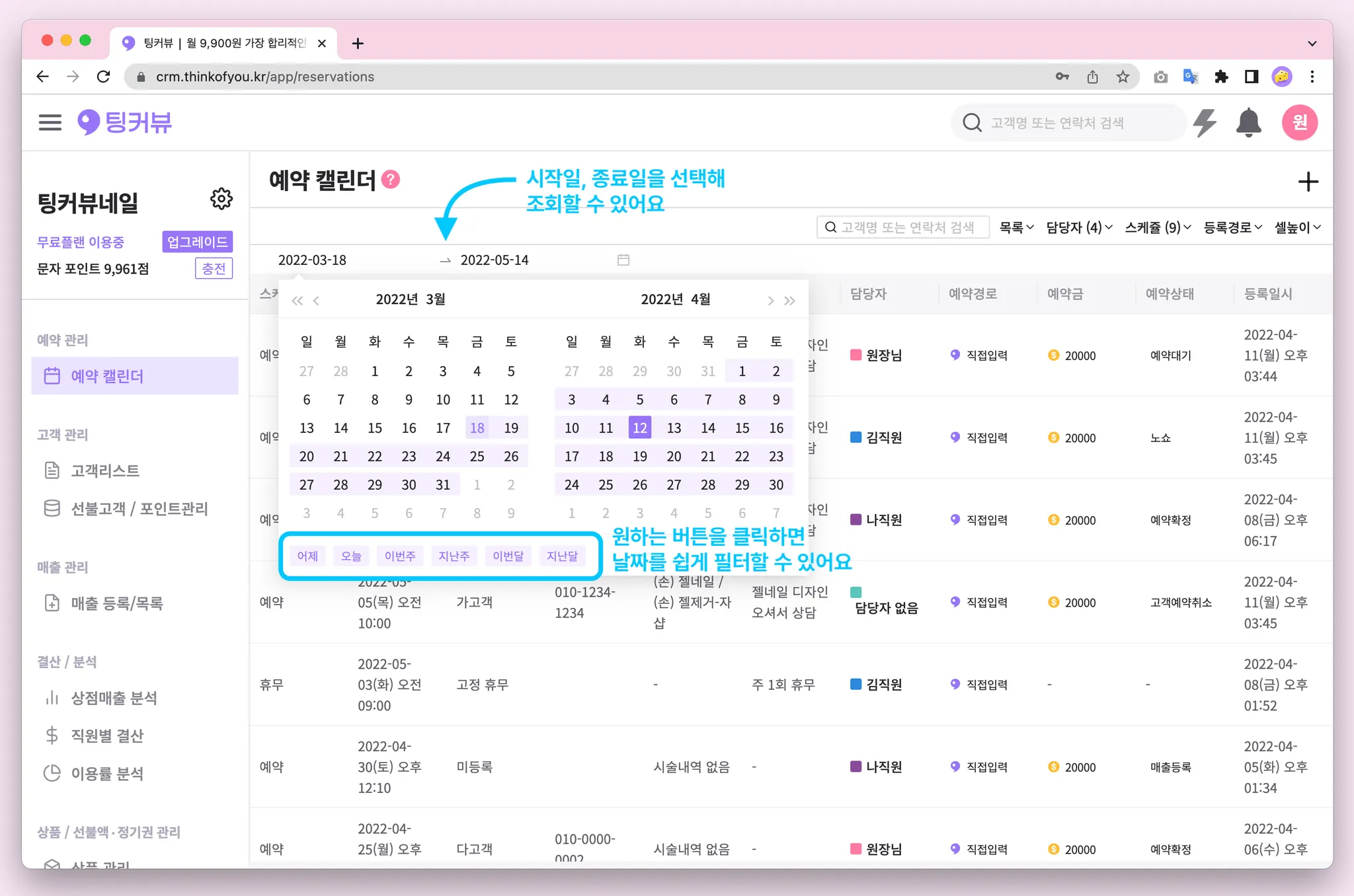Expand the 스케줄 (9) dropdown

coord(1158,227)
